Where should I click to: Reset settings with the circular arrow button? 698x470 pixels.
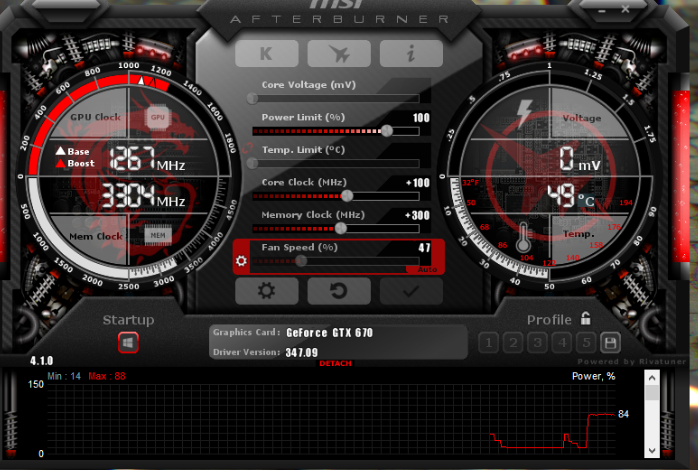pyautogui.click(x=339, y=291)
